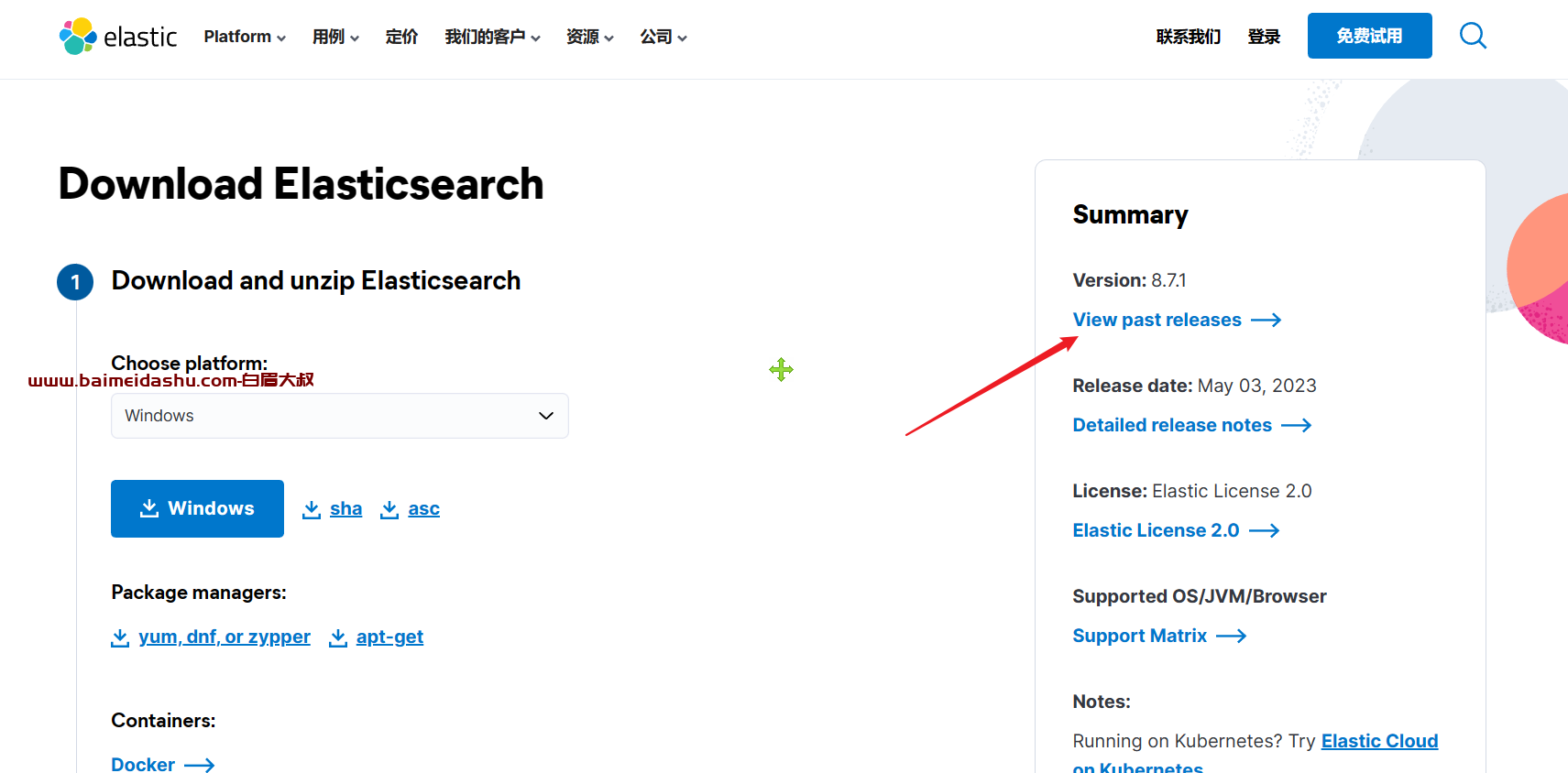The image size is (1568, 773).
Task: Open the Elastic License 2.0 link
Action: pos(1156,530)
